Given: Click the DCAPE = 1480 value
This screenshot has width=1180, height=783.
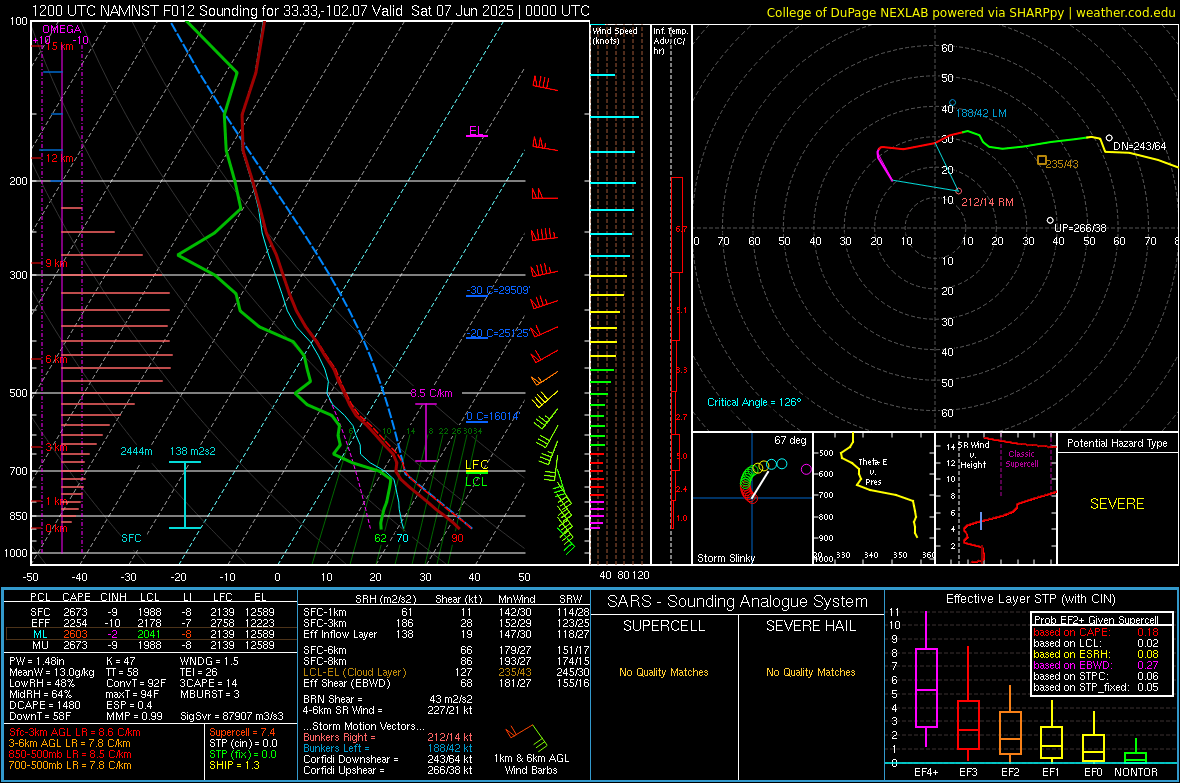Looking at the screenshot, I should (x=44, y=705).
